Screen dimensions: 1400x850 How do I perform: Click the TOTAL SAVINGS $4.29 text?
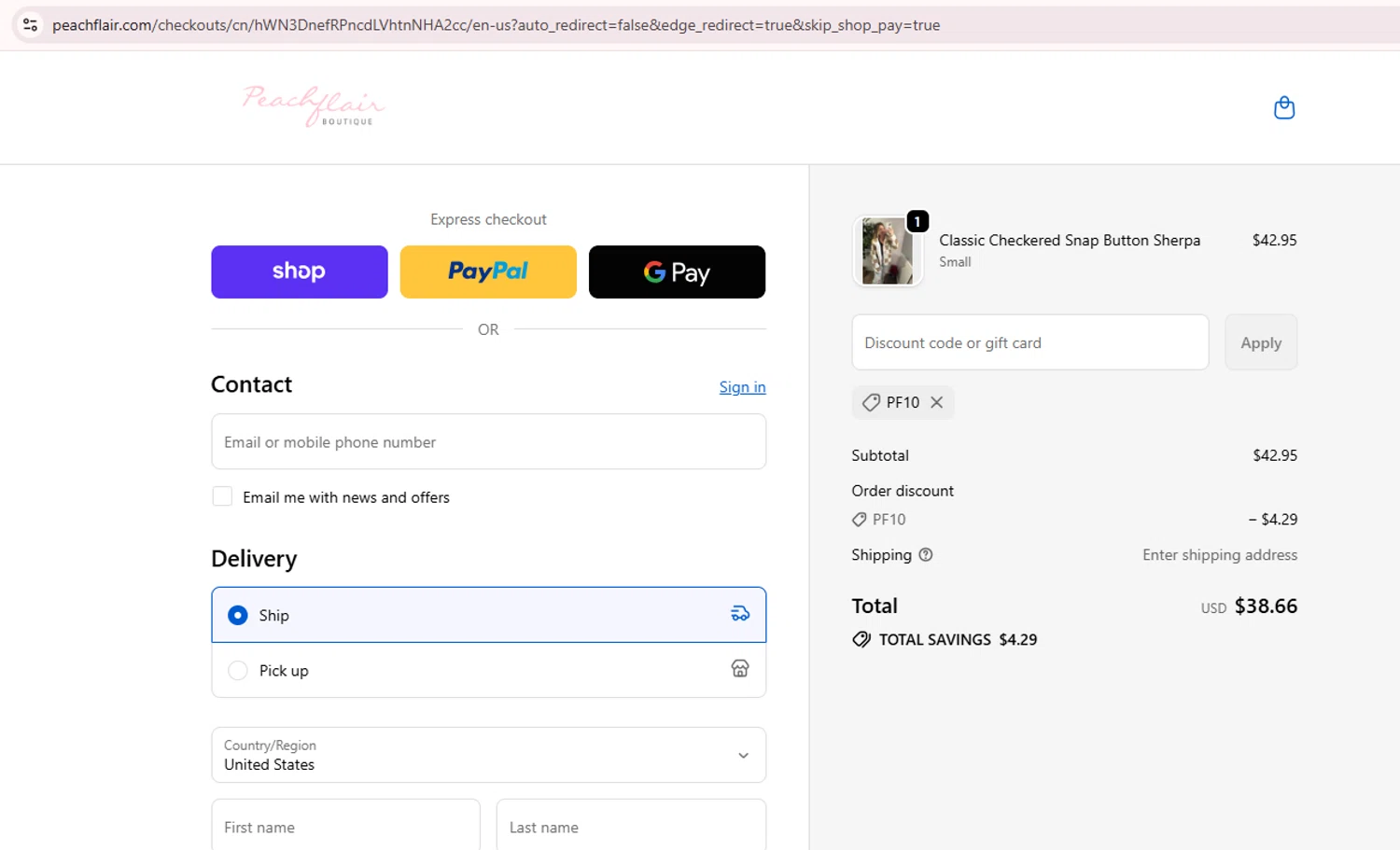pyautogui.click(x=958, y=639)
